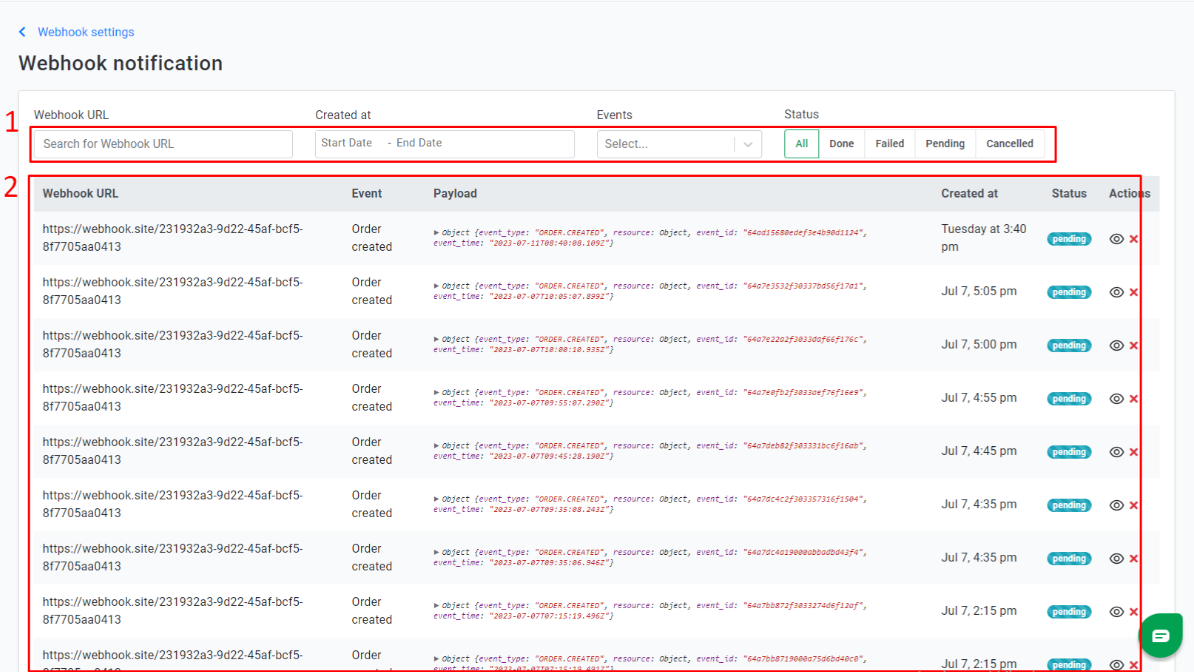Click red X on Jul 7, 4:45 pm row
Viewport: 1194px width, 672px height.
(1134, 453)
